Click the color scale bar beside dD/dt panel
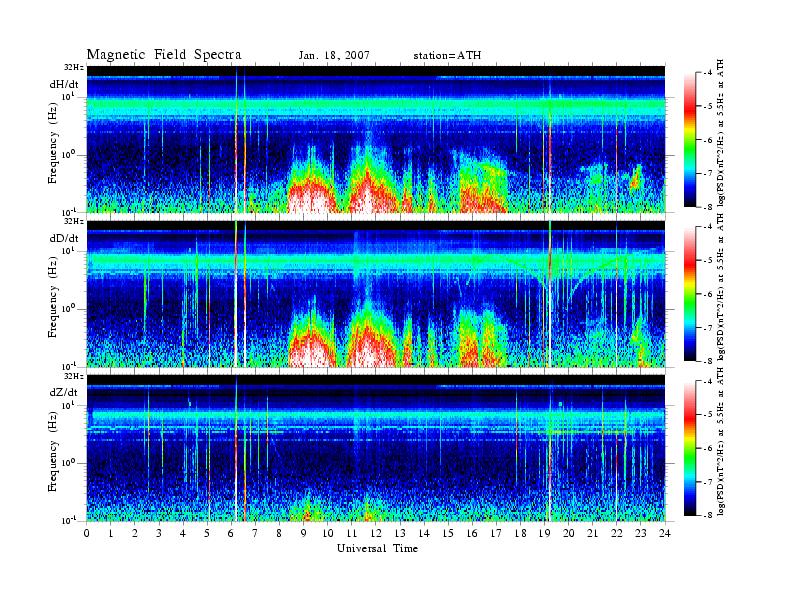 click(690, 294)
